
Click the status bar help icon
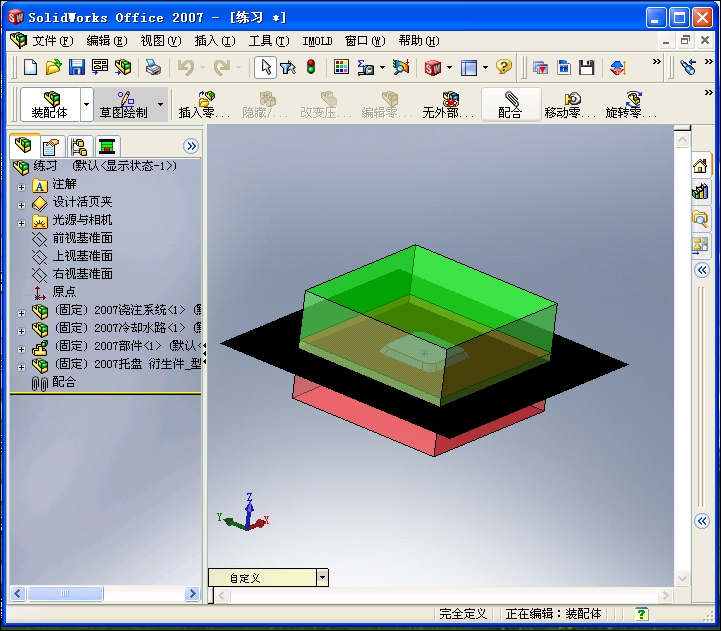tap(641, 614)
